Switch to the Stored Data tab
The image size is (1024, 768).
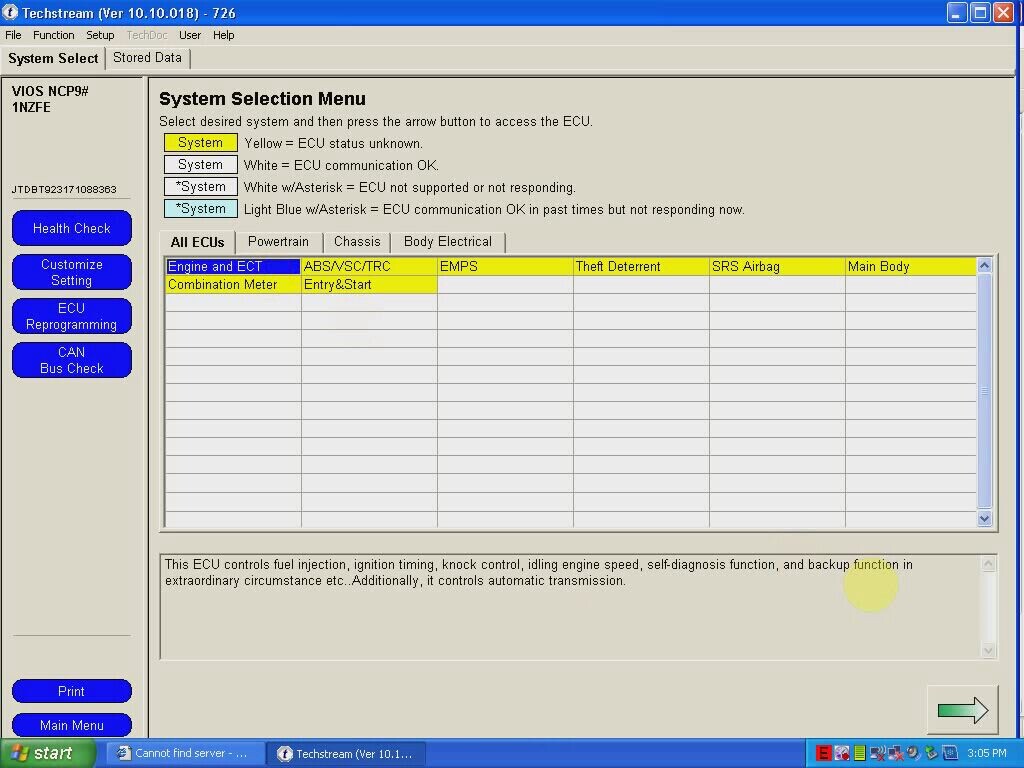tap(148, 57)
